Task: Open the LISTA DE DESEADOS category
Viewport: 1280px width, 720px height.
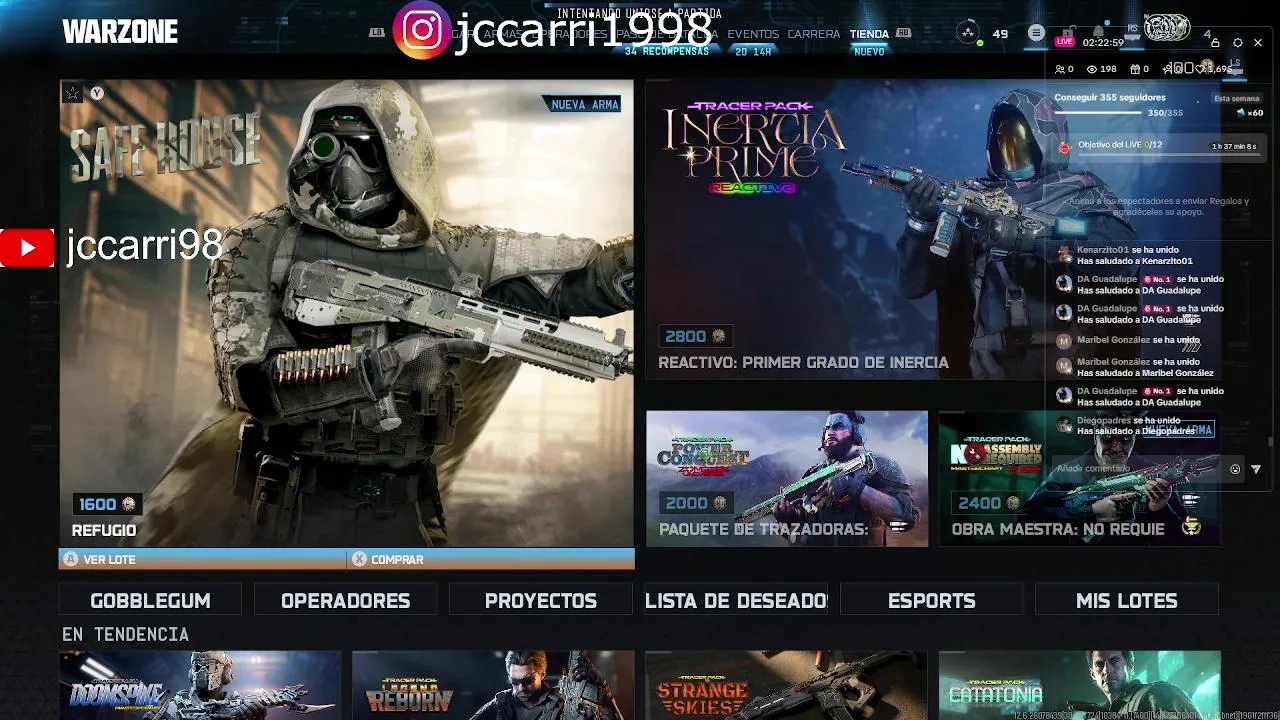Action: pos(736,601)
